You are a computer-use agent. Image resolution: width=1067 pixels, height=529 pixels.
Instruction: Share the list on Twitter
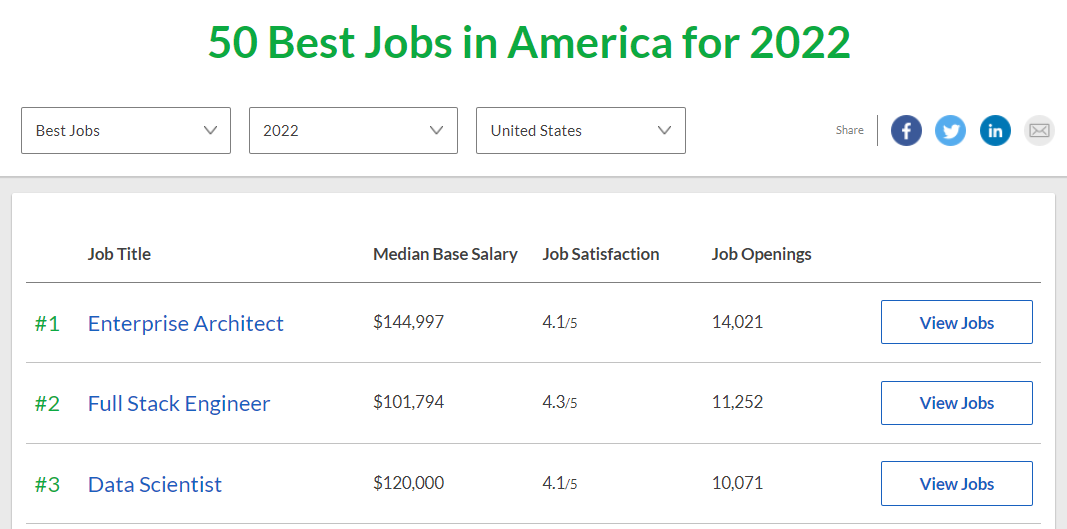[950, 131]
